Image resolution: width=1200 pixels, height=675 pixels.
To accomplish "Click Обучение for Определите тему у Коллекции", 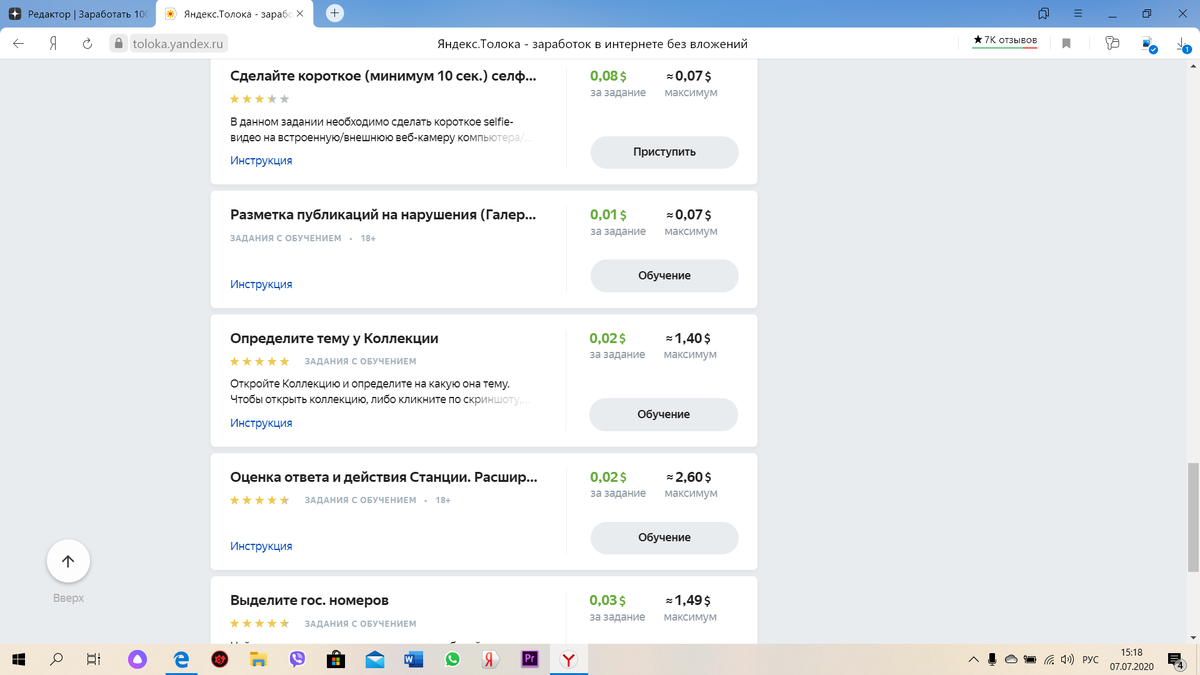I will [x=664, y=414].
